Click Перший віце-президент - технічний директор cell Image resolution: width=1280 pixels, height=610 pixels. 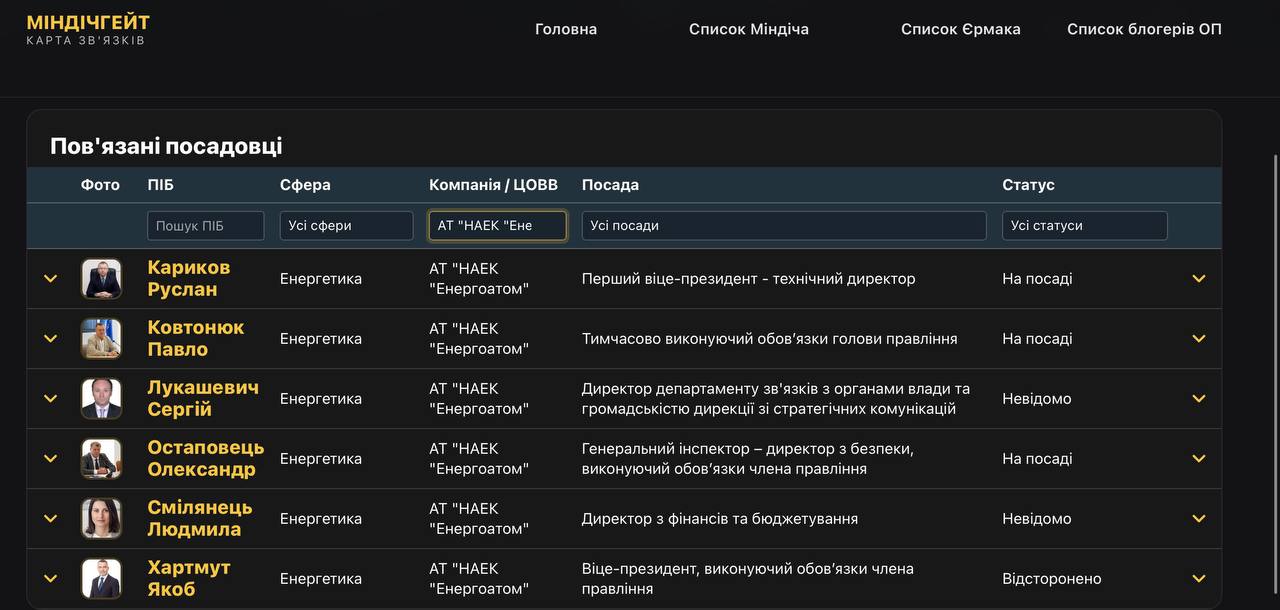[x=748, y=279]
